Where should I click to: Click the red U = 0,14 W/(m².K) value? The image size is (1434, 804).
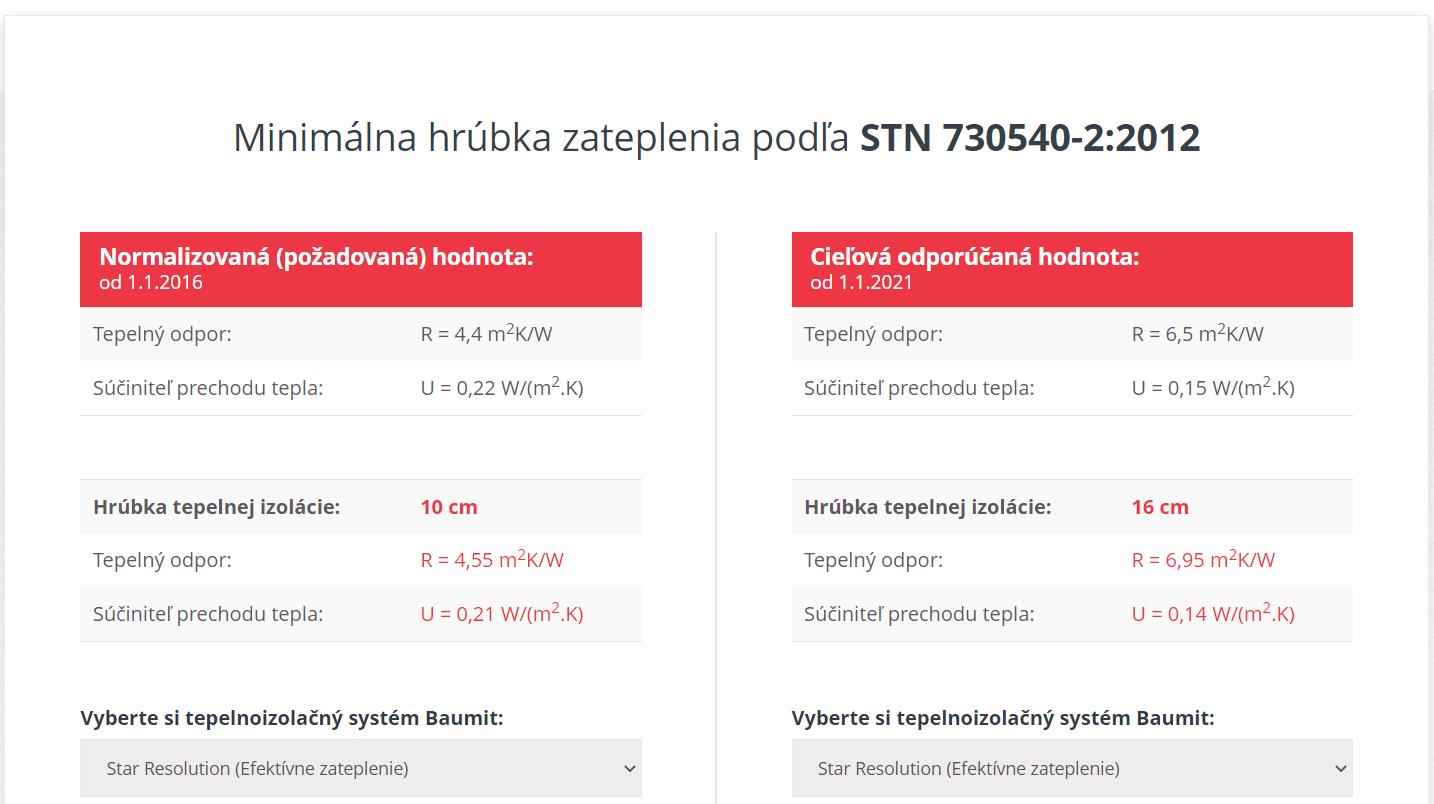pyautogui.click(x=1212, y=614)
